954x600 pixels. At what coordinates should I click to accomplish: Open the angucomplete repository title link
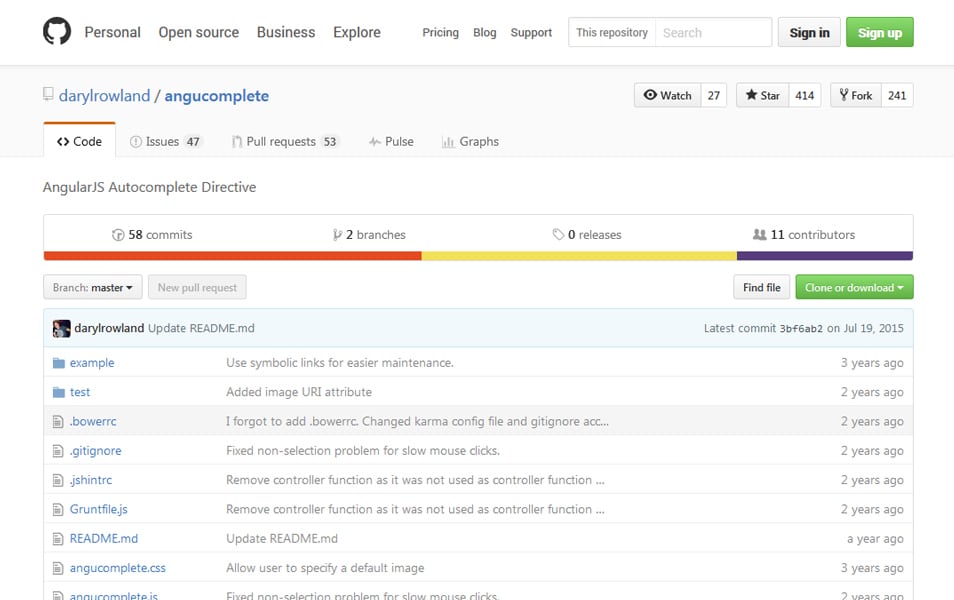click(217, 96)
